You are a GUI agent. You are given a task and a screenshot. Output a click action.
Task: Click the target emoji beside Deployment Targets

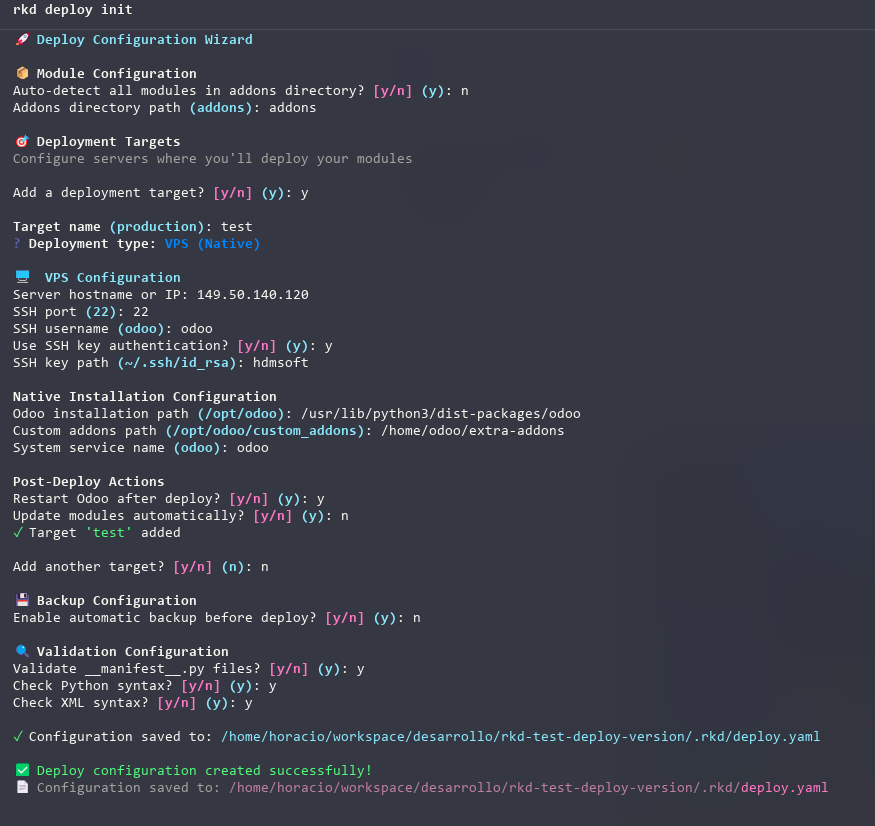pos(22,142)
